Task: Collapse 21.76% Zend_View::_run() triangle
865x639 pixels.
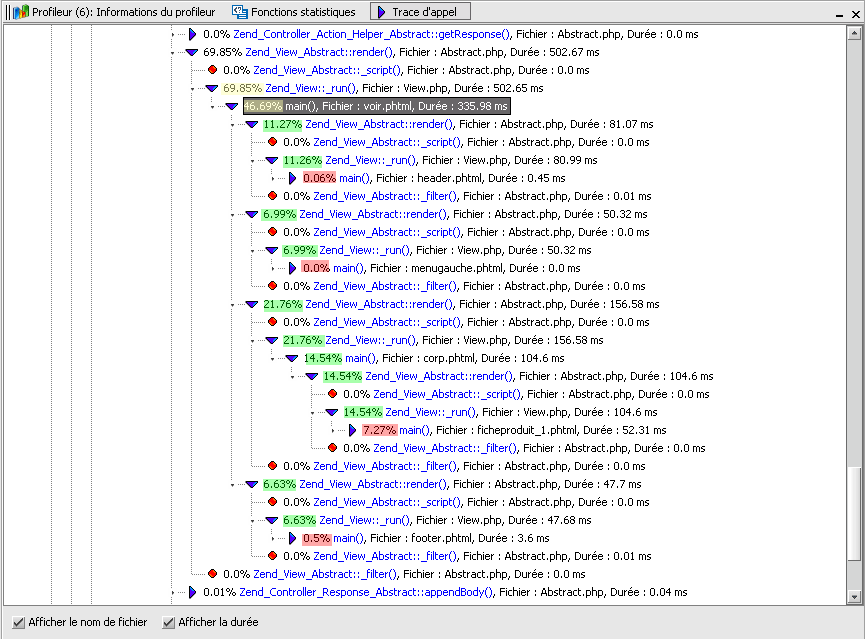Action: point(271,340)
